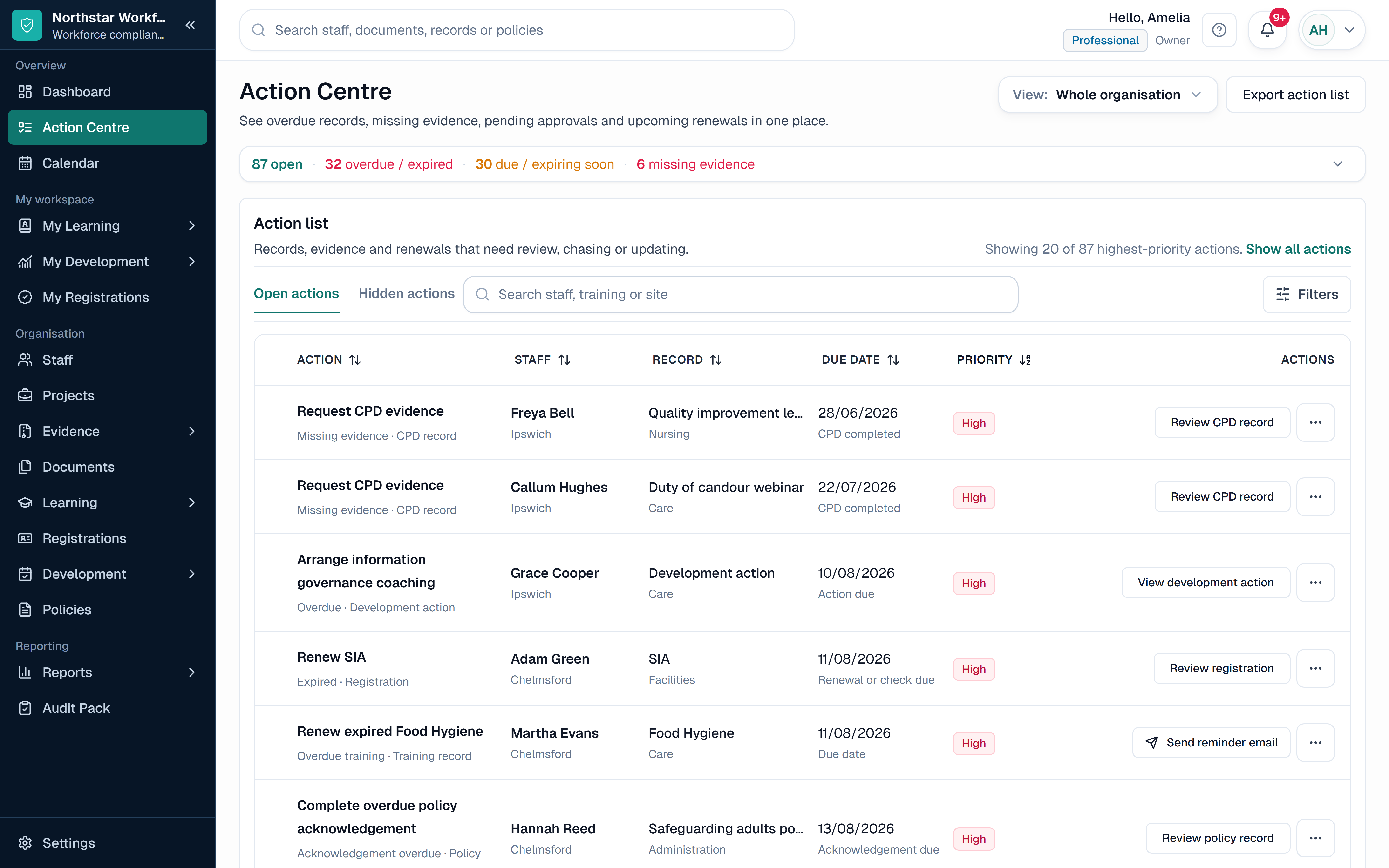Open Calendar from sidebar
1389x868 pixels.
pyautogui.click(x=107, y=163)
